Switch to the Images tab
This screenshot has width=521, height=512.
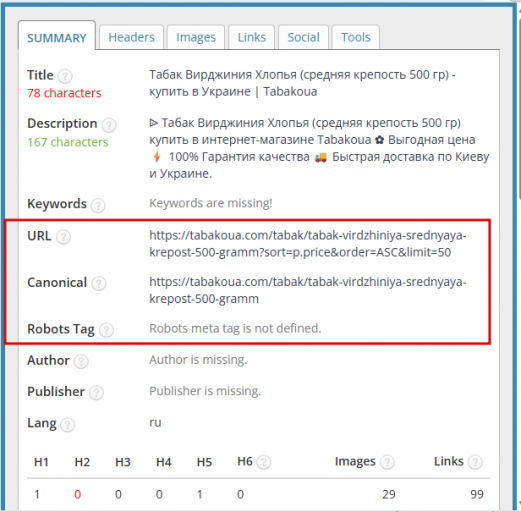[196, 37]
